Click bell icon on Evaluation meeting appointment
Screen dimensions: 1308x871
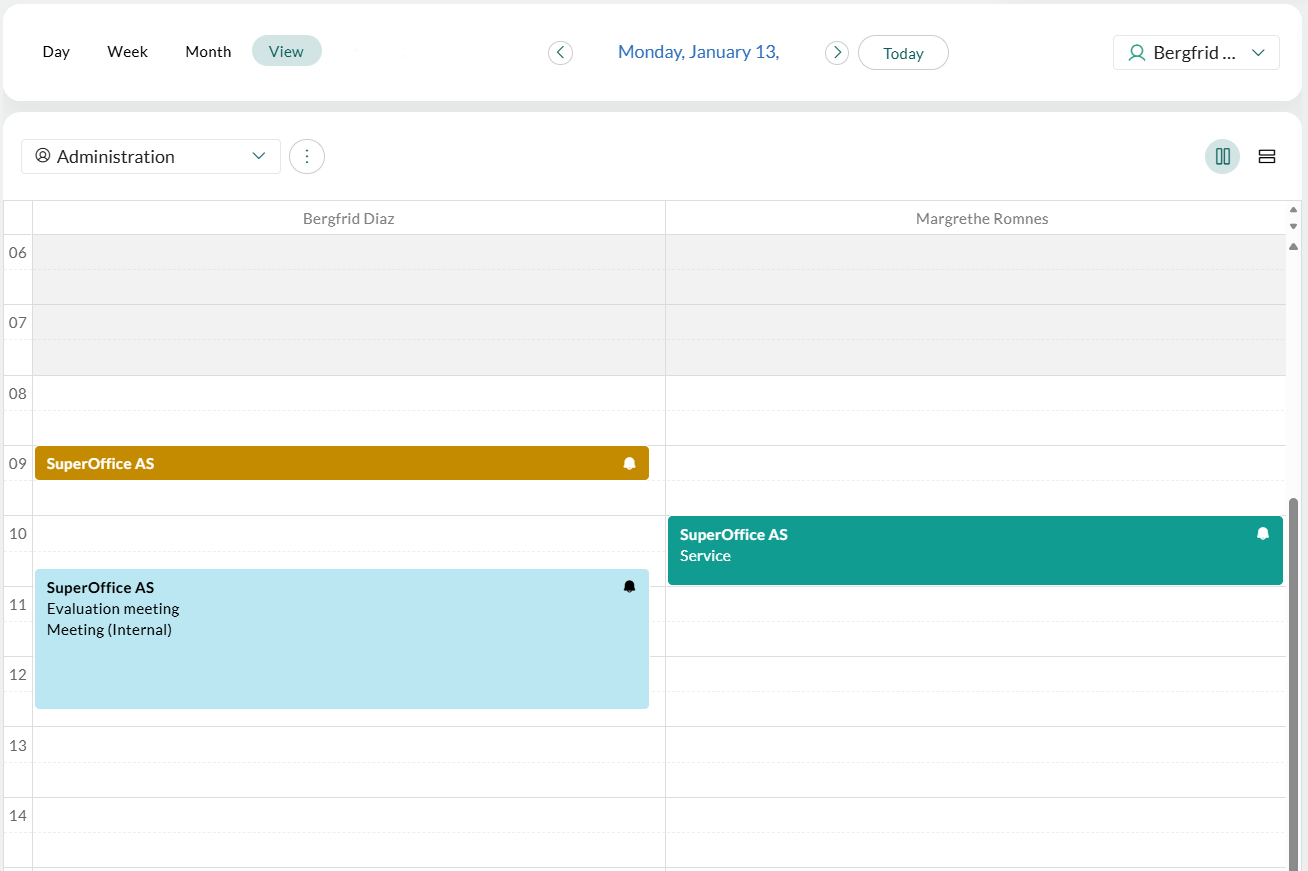tap(629, 587)
